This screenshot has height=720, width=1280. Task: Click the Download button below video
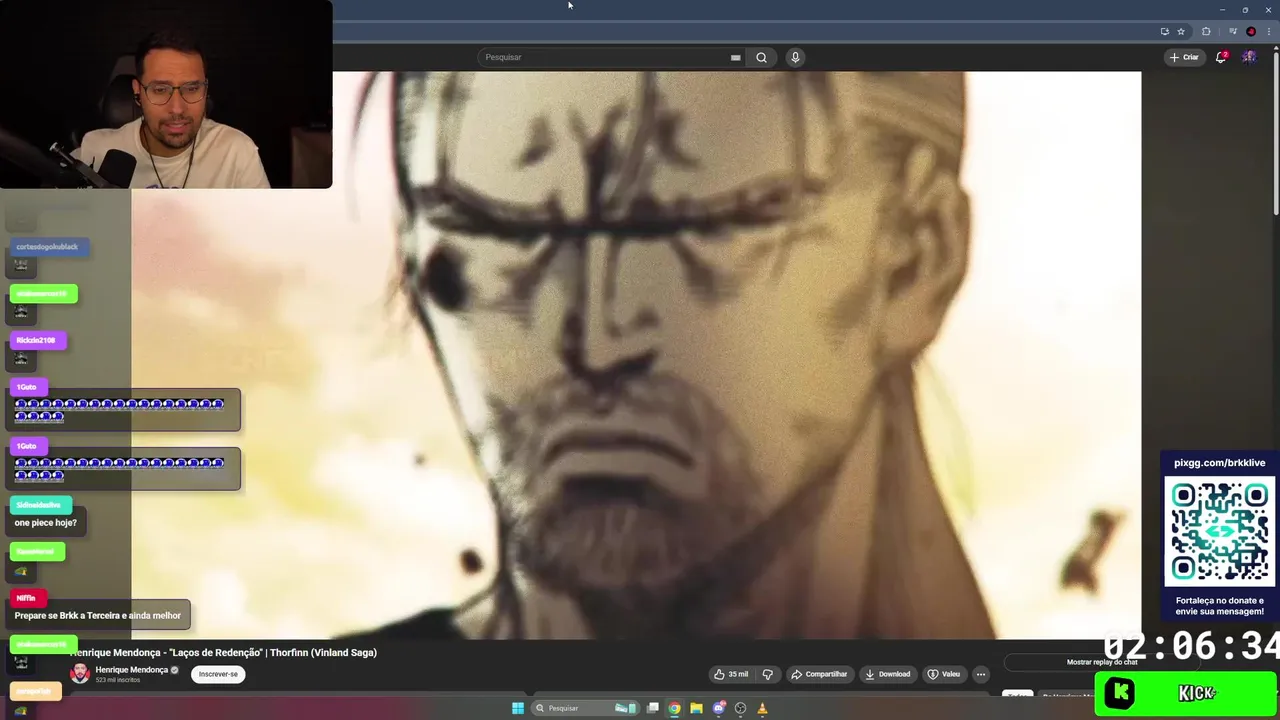[887, 674]
